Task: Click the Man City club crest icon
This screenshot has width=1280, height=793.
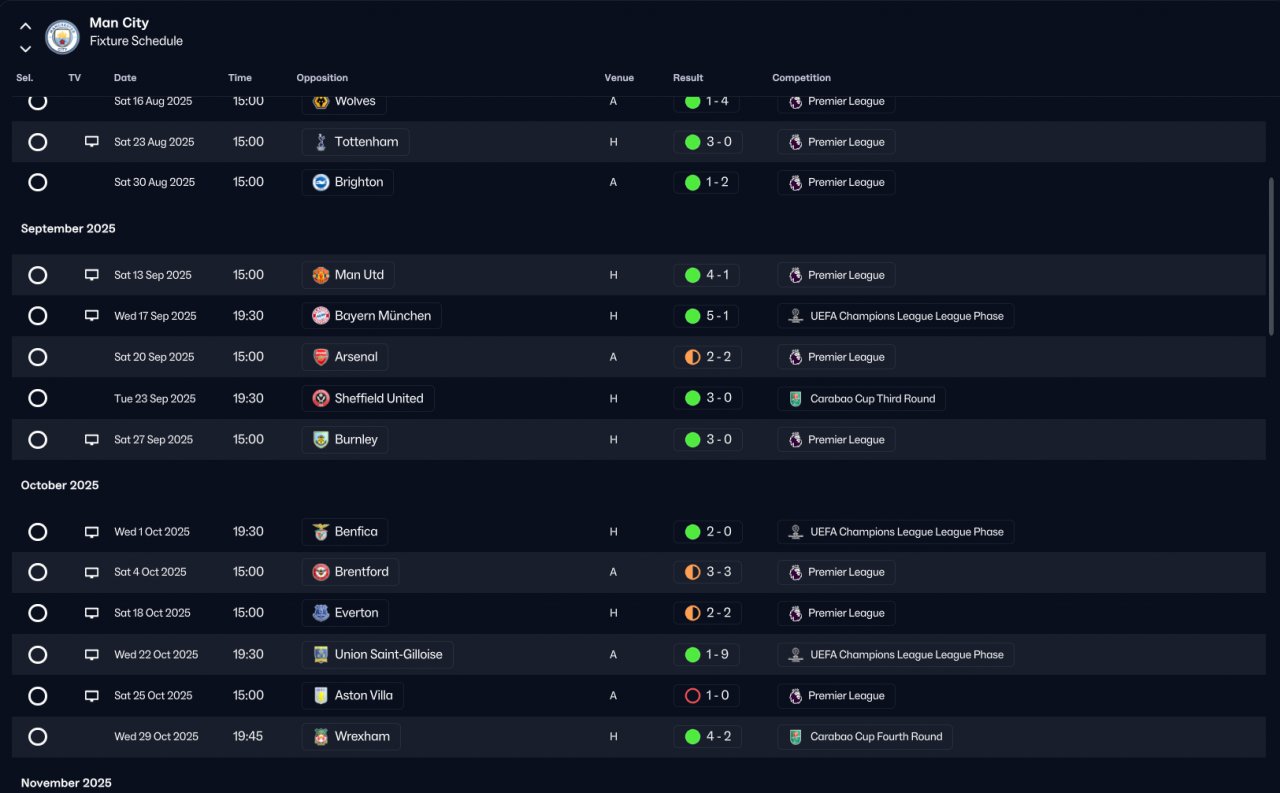Action: point(62,37)
